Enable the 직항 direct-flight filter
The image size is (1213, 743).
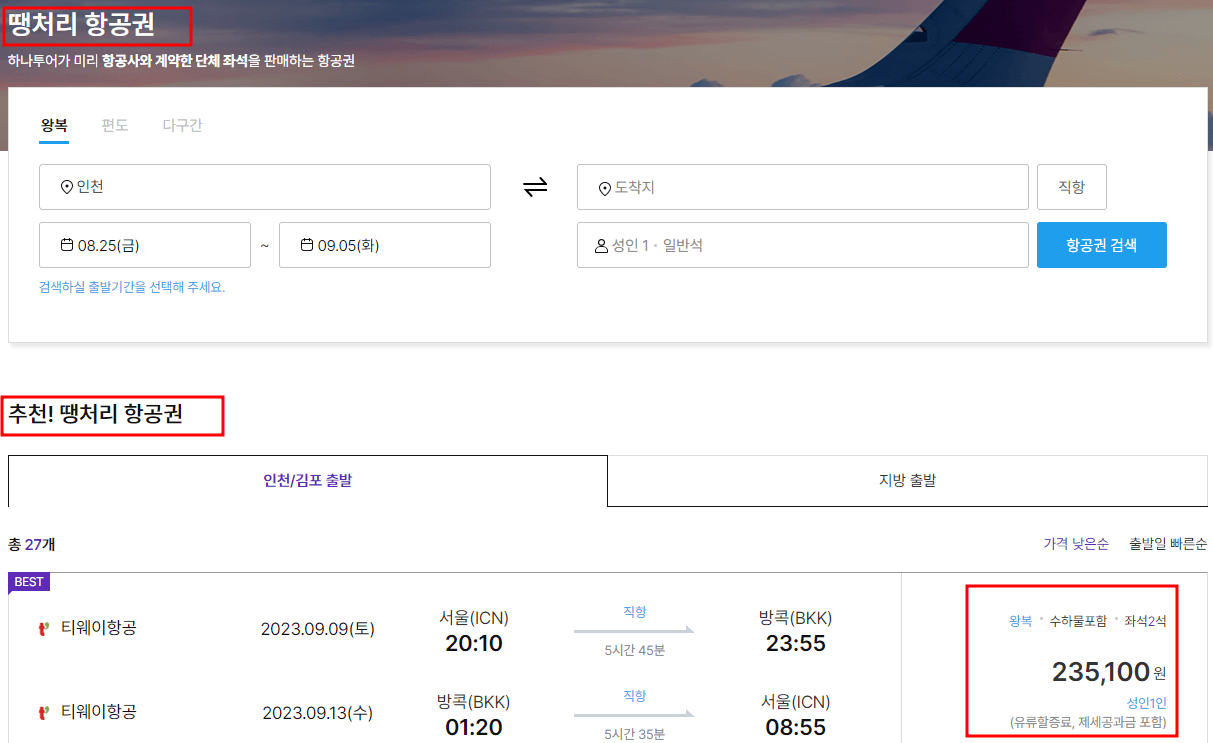[1070, 187]
